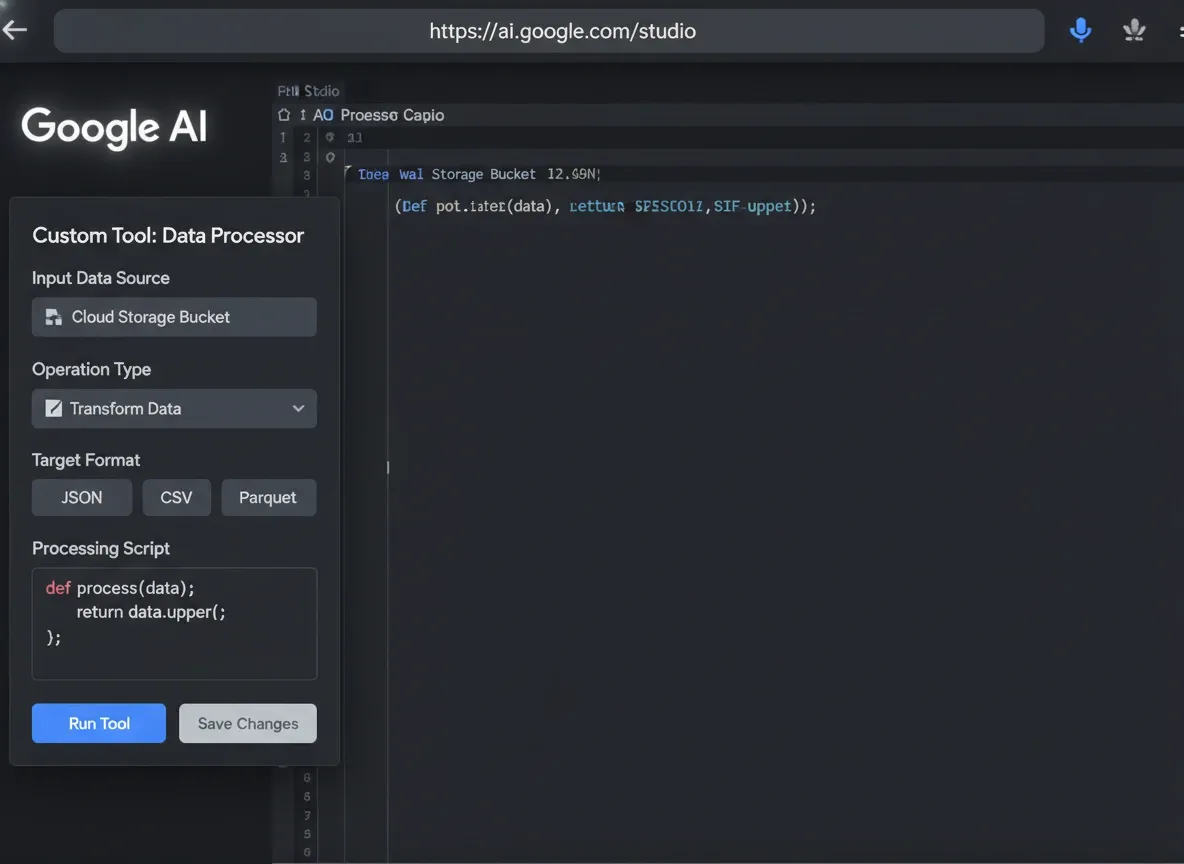
Task: Click the shield icon in the editor gutter
Action: (x=329, y=137)
